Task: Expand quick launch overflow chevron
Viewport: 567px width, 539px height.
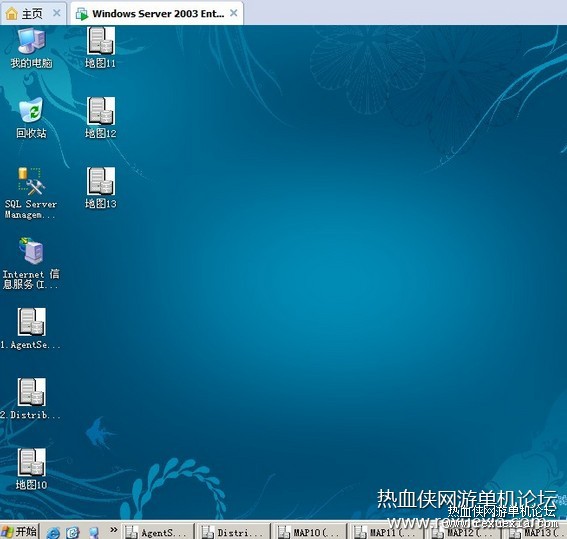Action: click(x=114, y=530)
